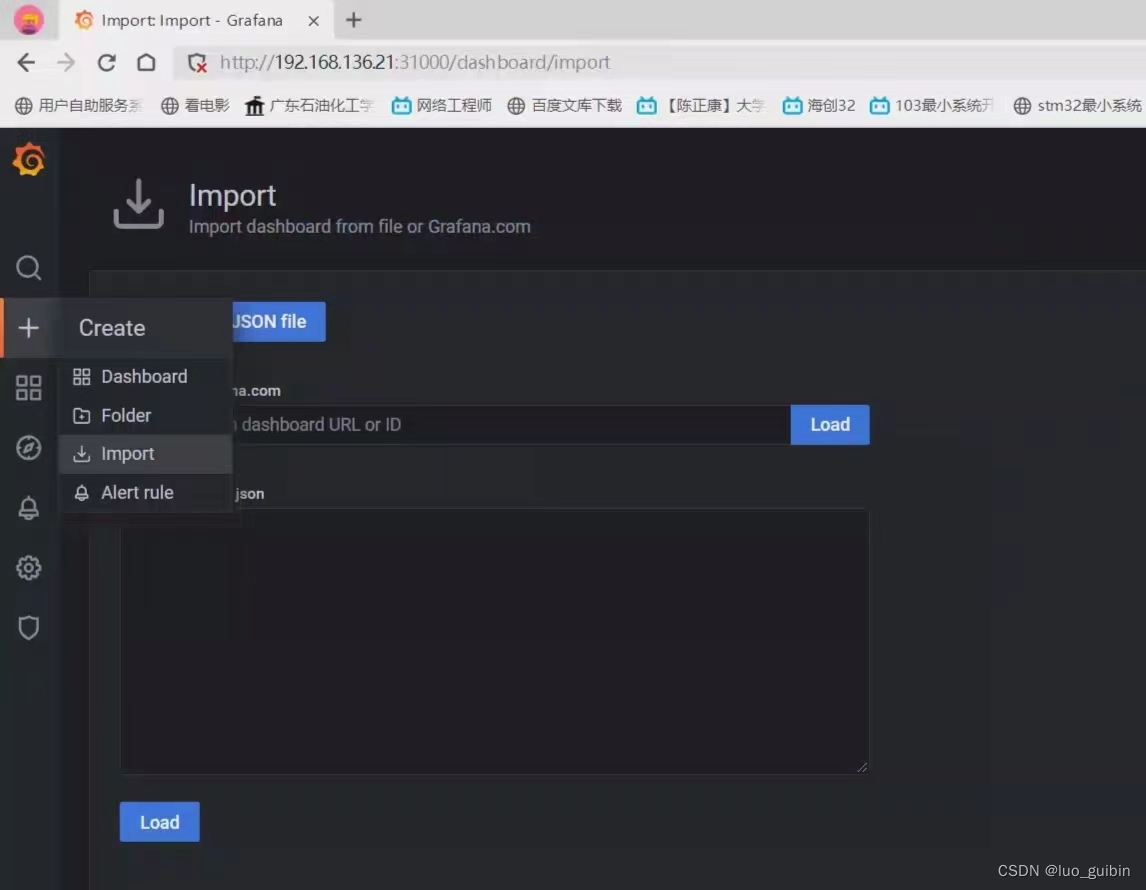This screenshot has height=890, width=1146.
Task: Click the browser home icon
Action: (146, 63)
